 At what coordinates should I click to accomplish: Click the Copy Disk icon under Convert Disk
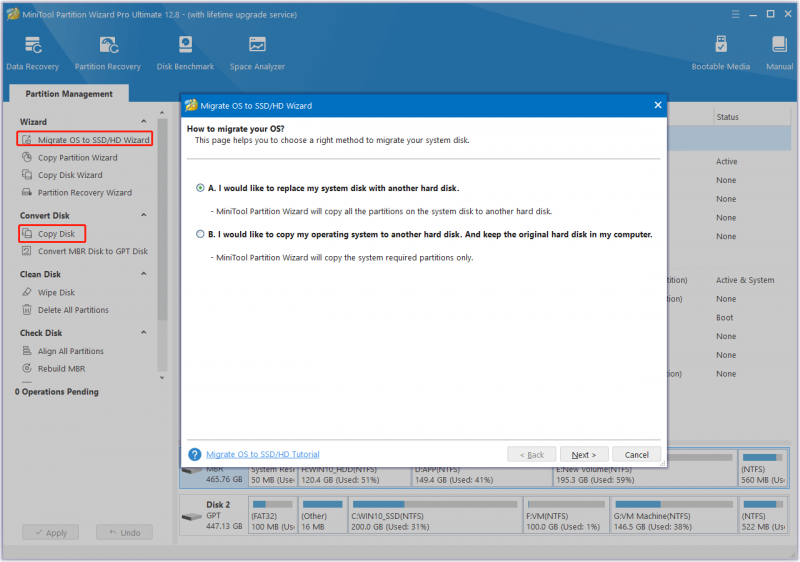pos(27,233)
